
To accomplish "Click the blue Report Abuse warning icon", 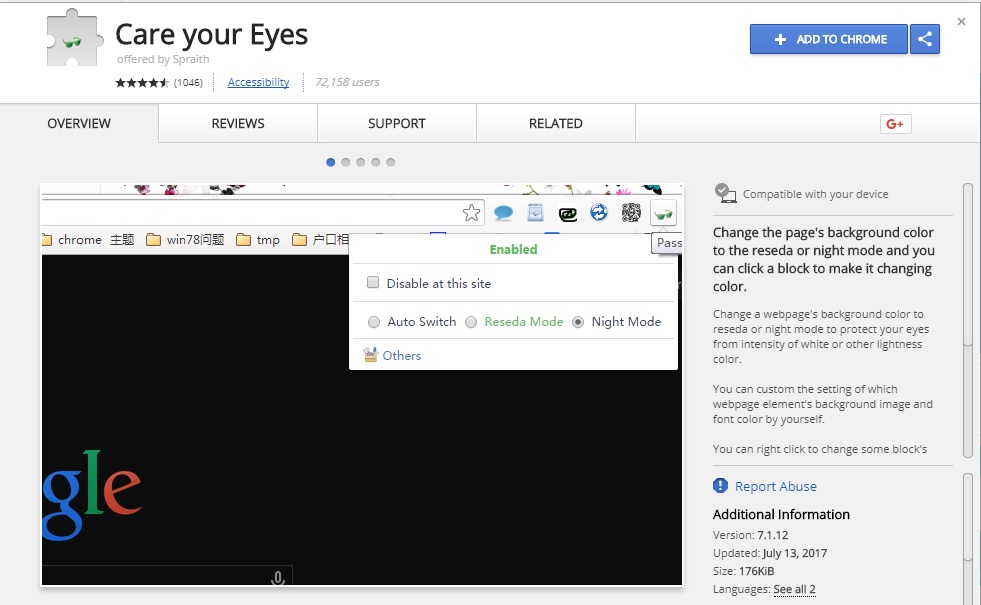I will [720, 486].
